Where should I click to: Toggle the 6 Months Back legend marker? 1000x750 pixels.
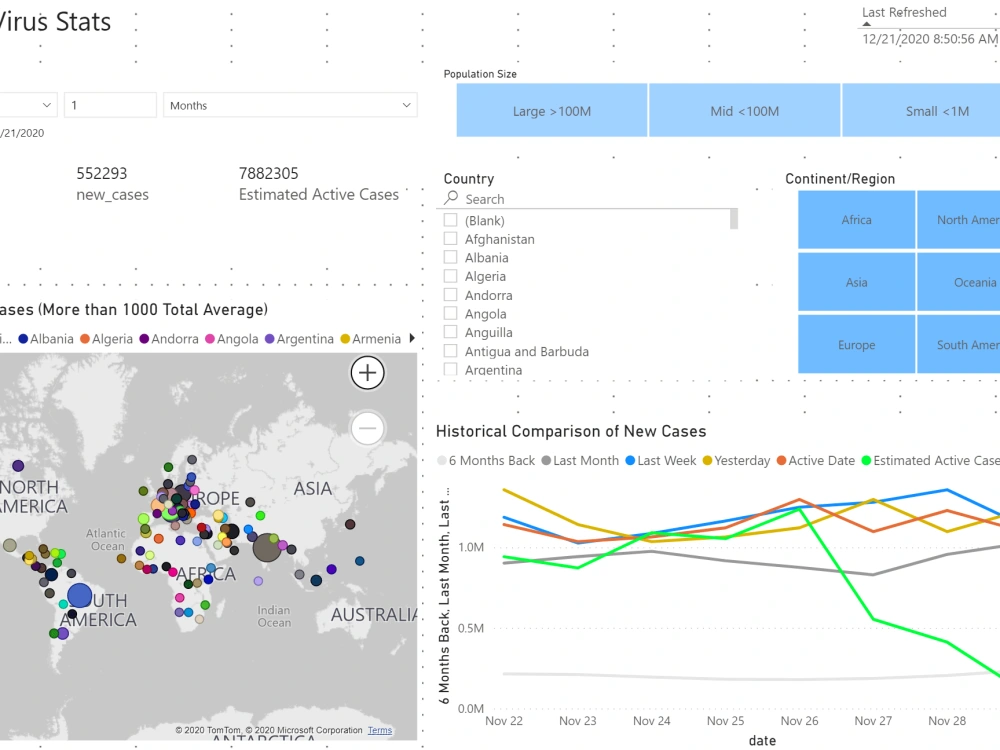[441, 460]
